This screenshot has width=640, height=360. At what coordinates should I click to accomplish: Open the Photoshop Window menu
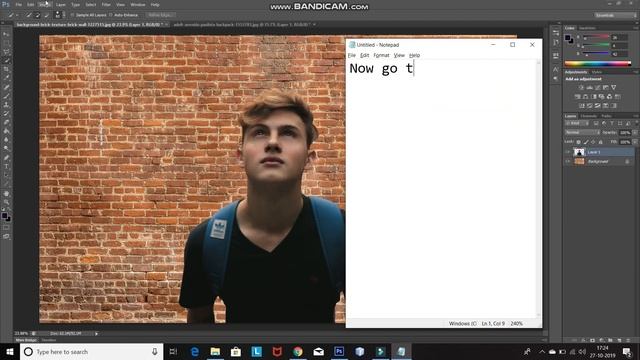(138, 4)
